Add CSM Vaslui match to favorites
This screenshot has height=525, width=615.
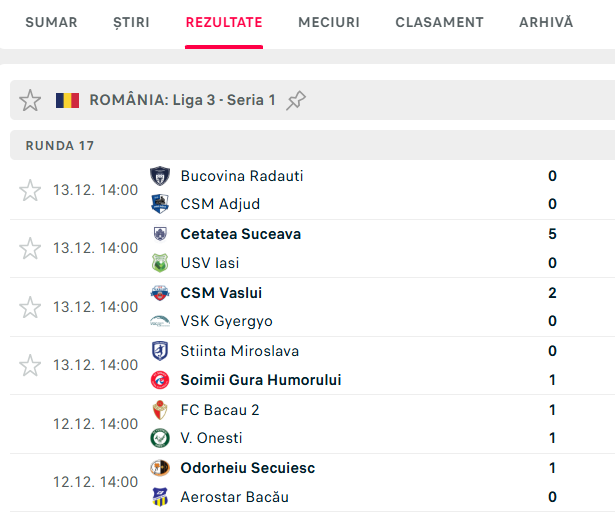click(30, 307)
